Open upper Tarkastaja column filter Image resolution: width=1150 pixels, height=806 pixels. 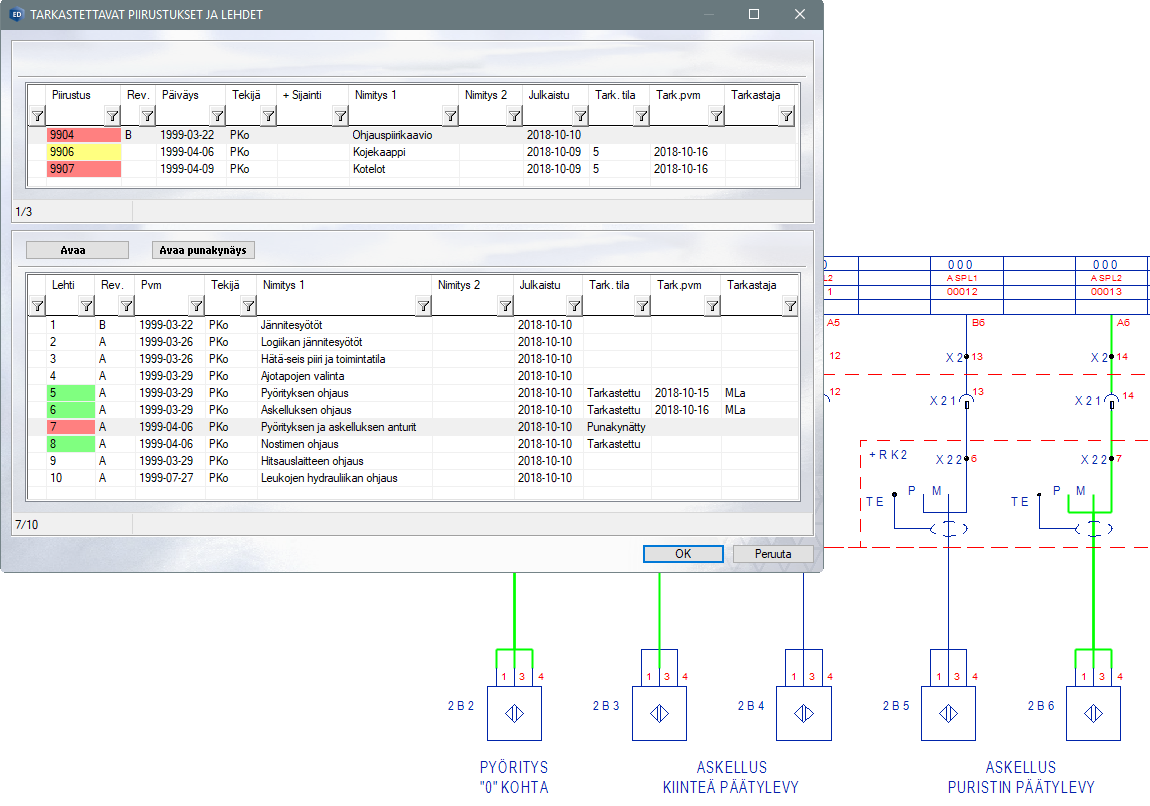pyautogui.click(x=786, y=116)
